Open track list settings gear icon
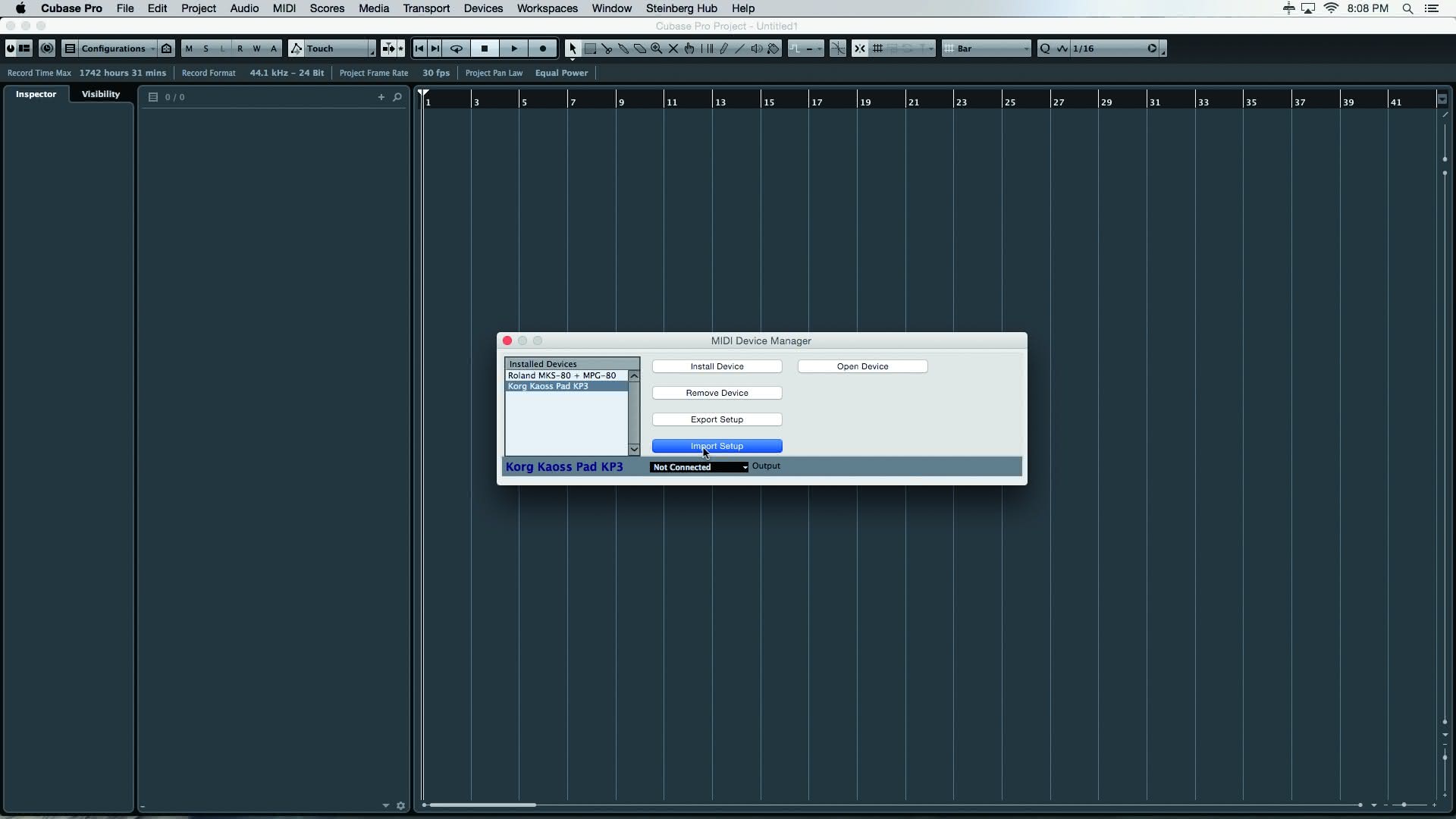Viewport: 1456px width, 819px height. coord(401,806)
